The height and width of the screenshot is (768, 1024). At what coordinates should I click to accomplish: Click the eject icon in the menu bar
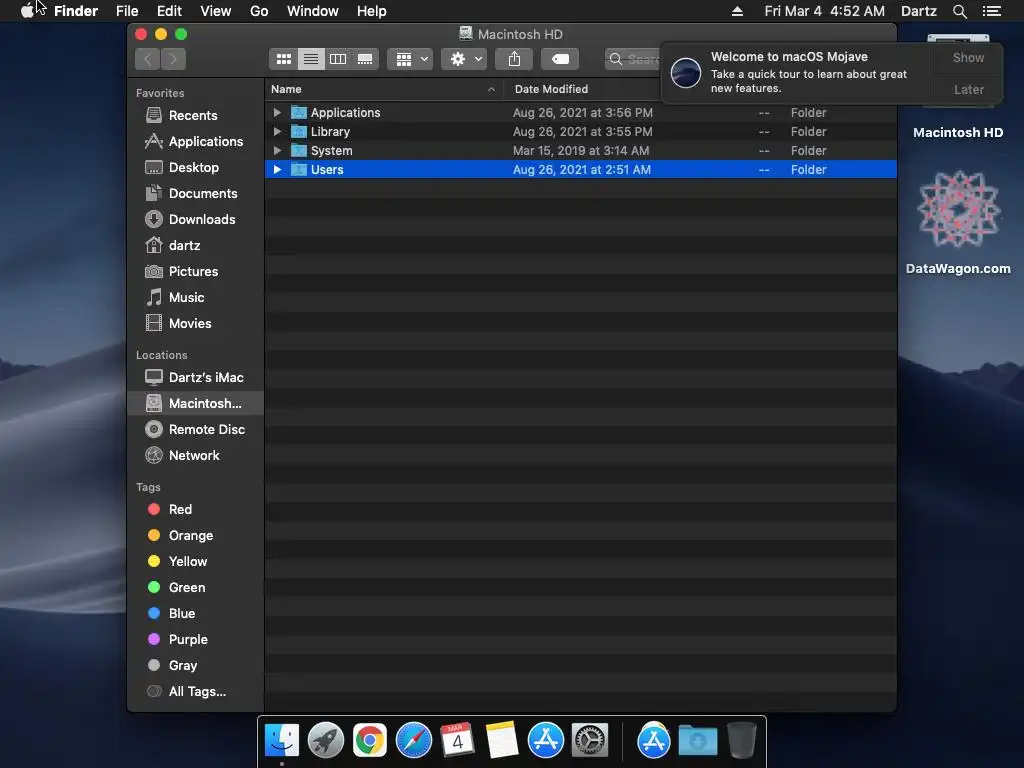pos(737,11)
